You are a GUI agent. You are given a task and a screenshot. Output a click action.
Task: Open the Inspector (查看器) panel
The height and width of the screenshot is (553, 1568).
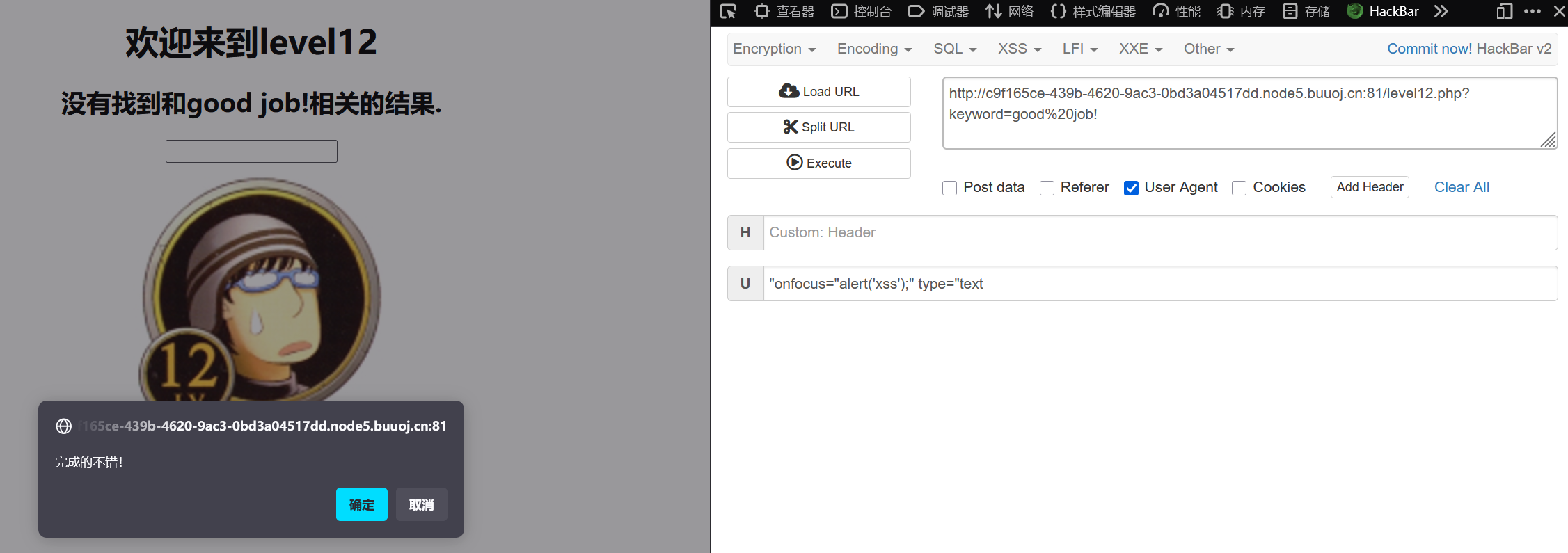784,12
